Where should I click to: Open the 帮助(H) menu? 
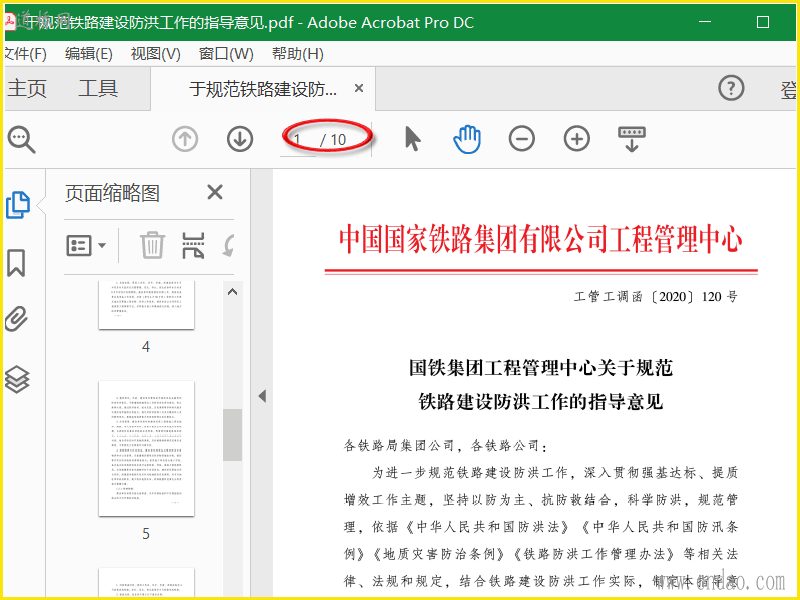297,54
